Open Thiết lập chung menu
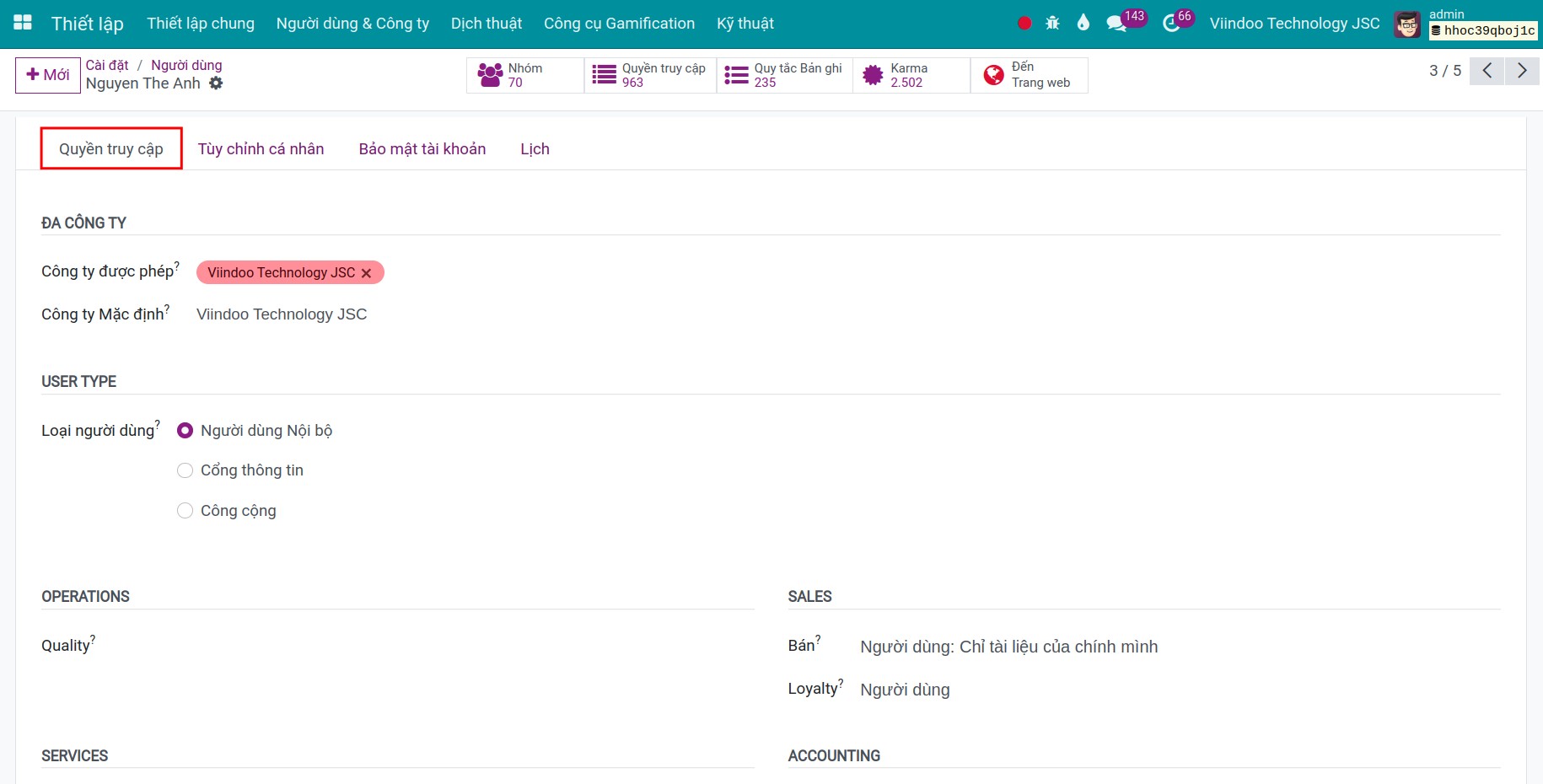This screenshot has width=1543, height=784. (x=201, y=24)
